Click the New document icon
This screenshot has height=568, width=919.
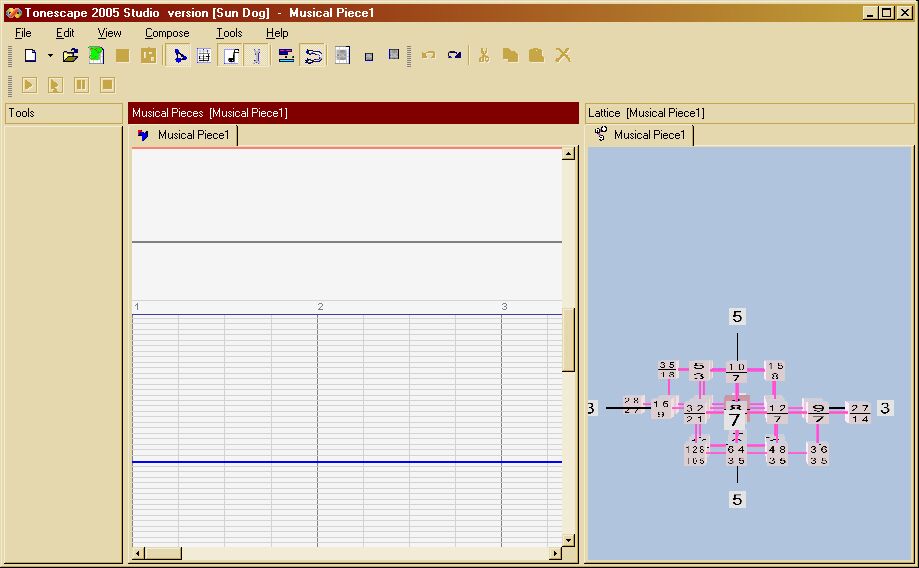tap(30, 56)
